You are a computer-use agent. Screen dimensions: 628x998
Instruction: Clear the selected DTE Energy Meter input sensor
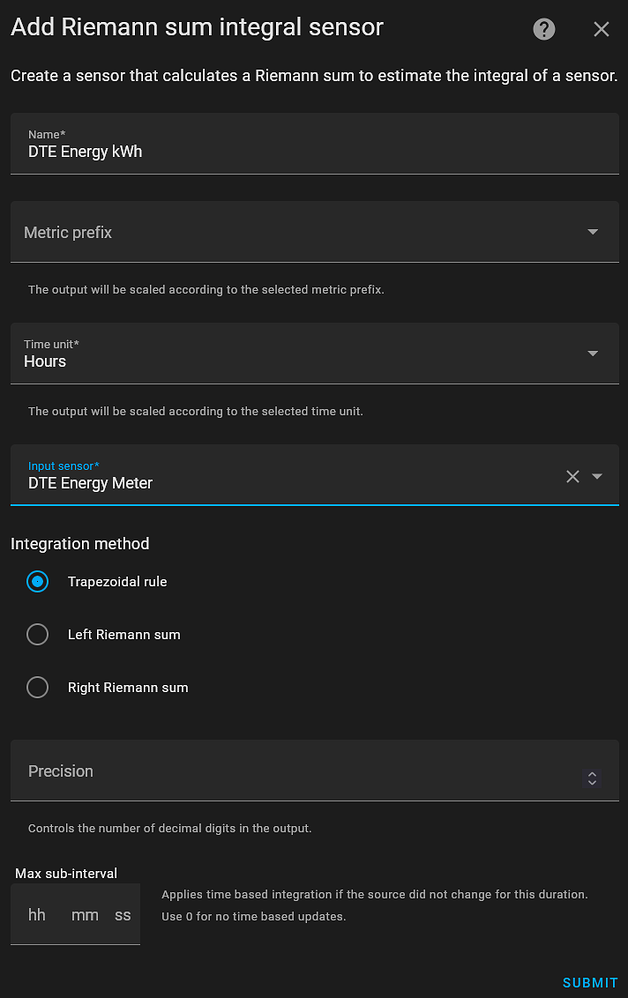click(570, 476)
